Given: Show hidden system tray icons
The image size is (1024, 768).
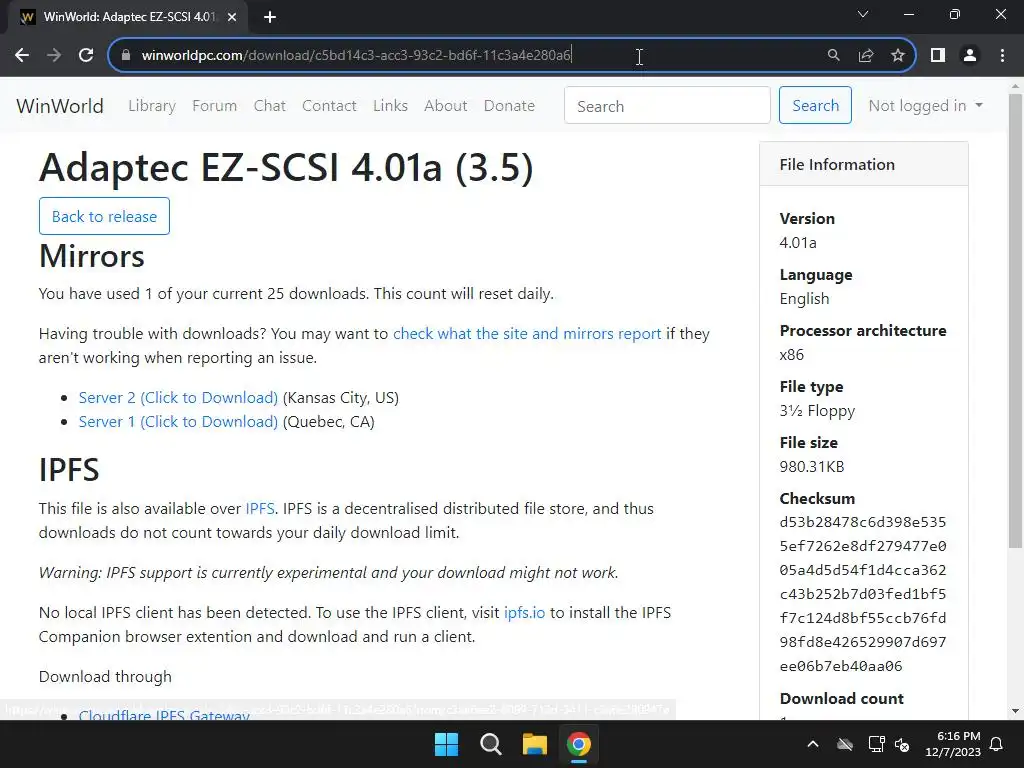Looking at the screenshot, I should (813, 744).
